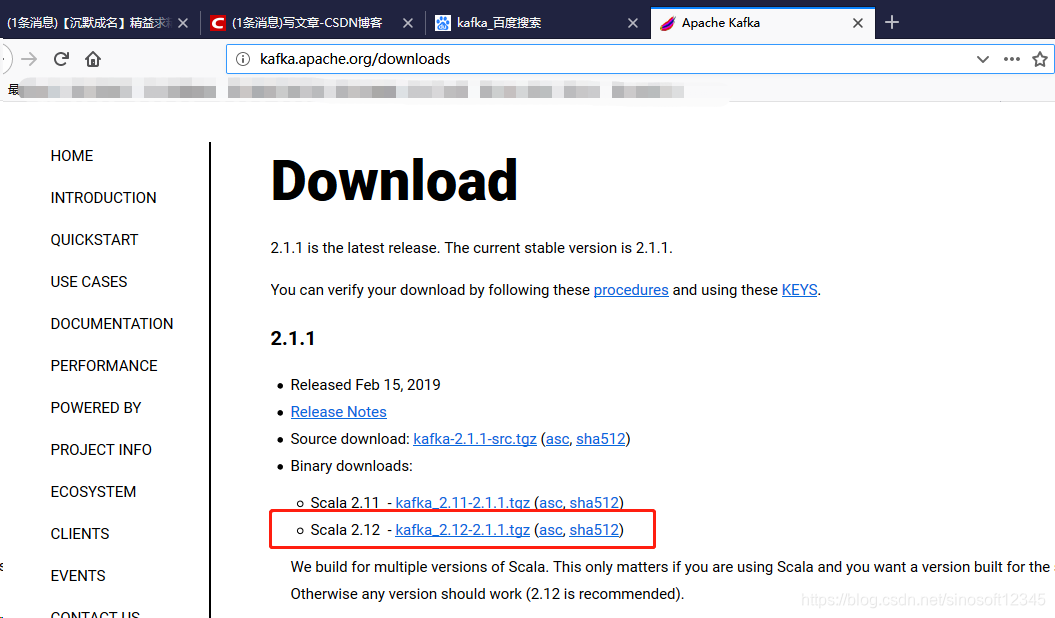Go to QUICKSTART section
1055x618 pixels.
(94, 240)
